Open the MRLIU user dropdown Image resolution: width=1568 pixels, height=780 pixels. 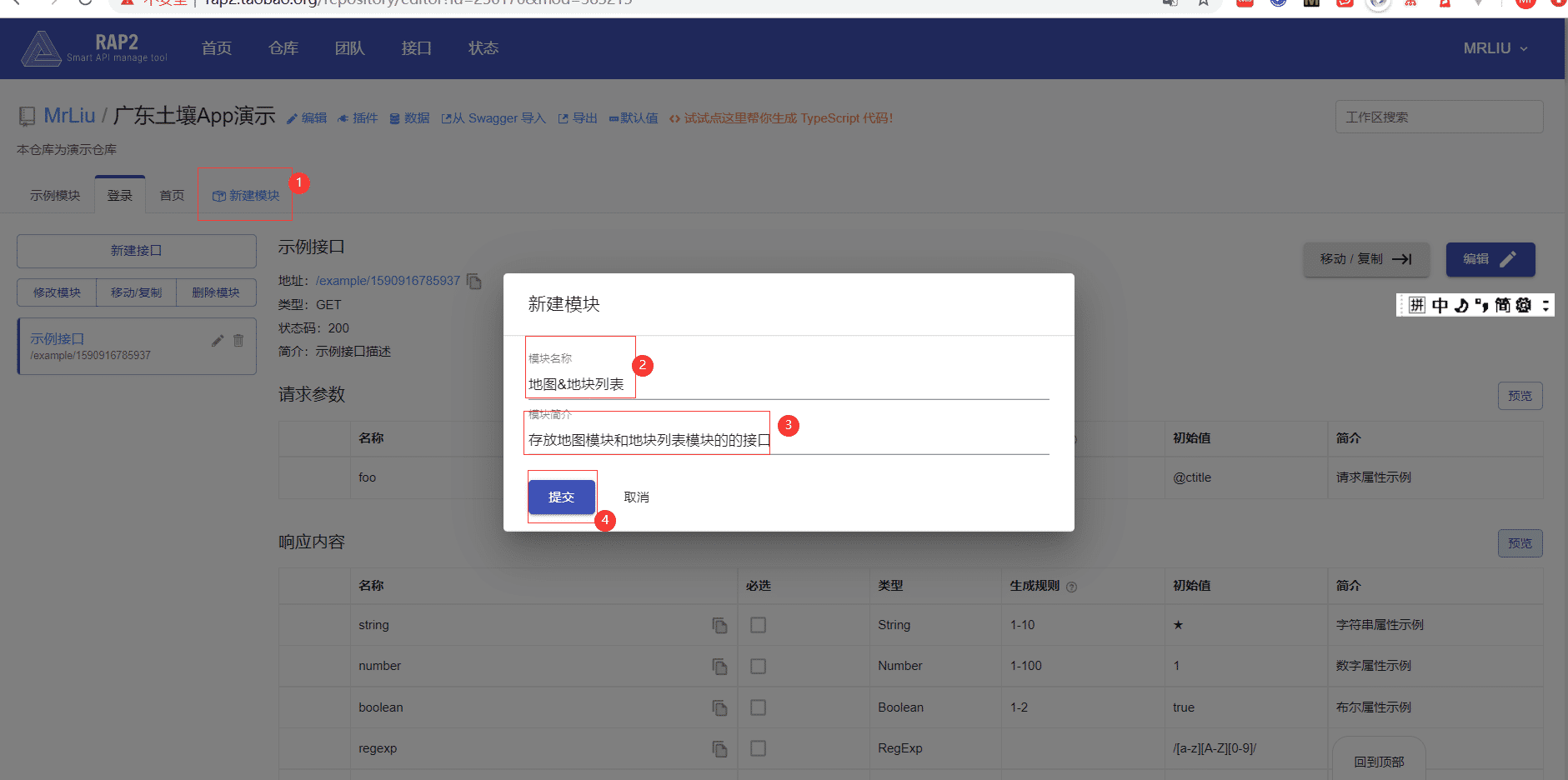(1495, 48)
